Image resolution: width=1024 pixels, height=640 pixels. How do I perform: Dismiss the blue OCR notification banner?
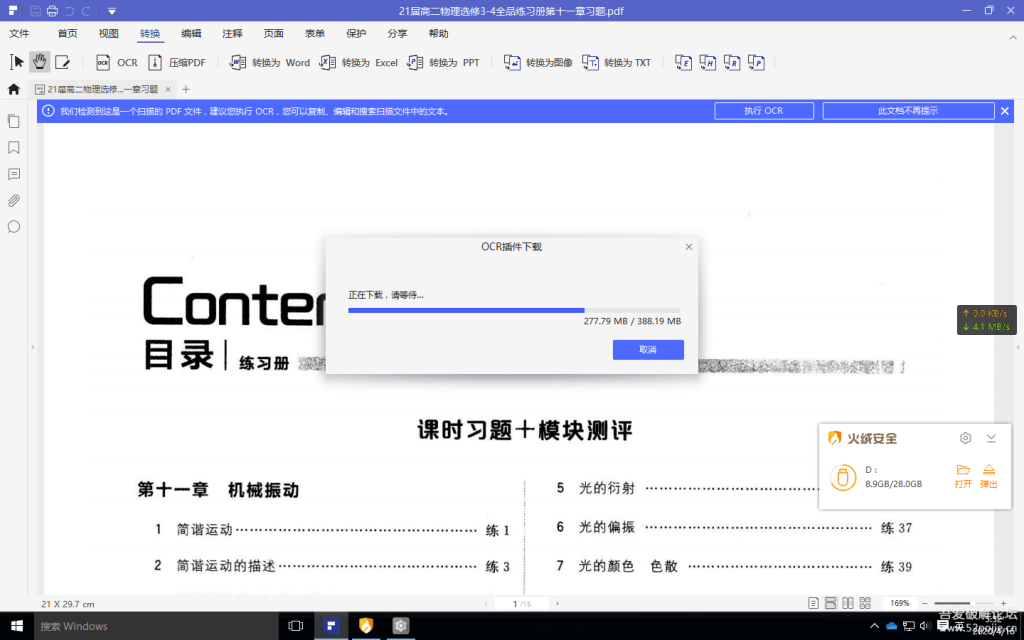1005,111
